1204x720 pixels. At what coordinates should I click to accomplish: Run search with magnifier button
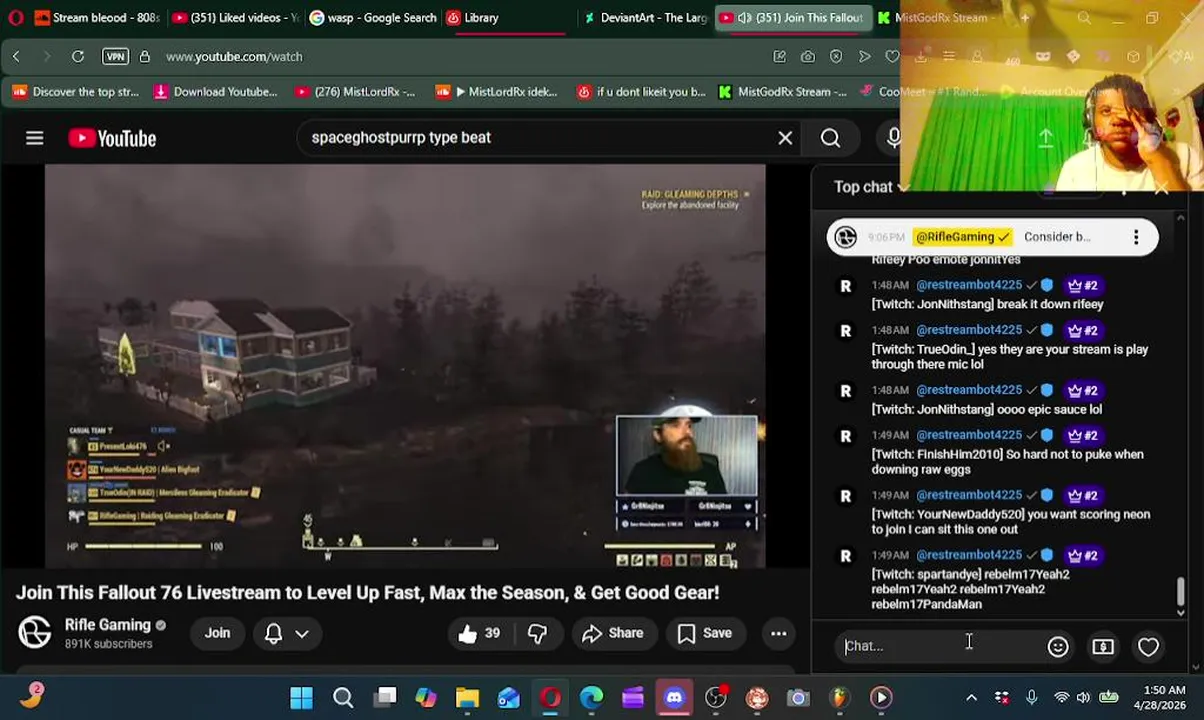(830, 138)
